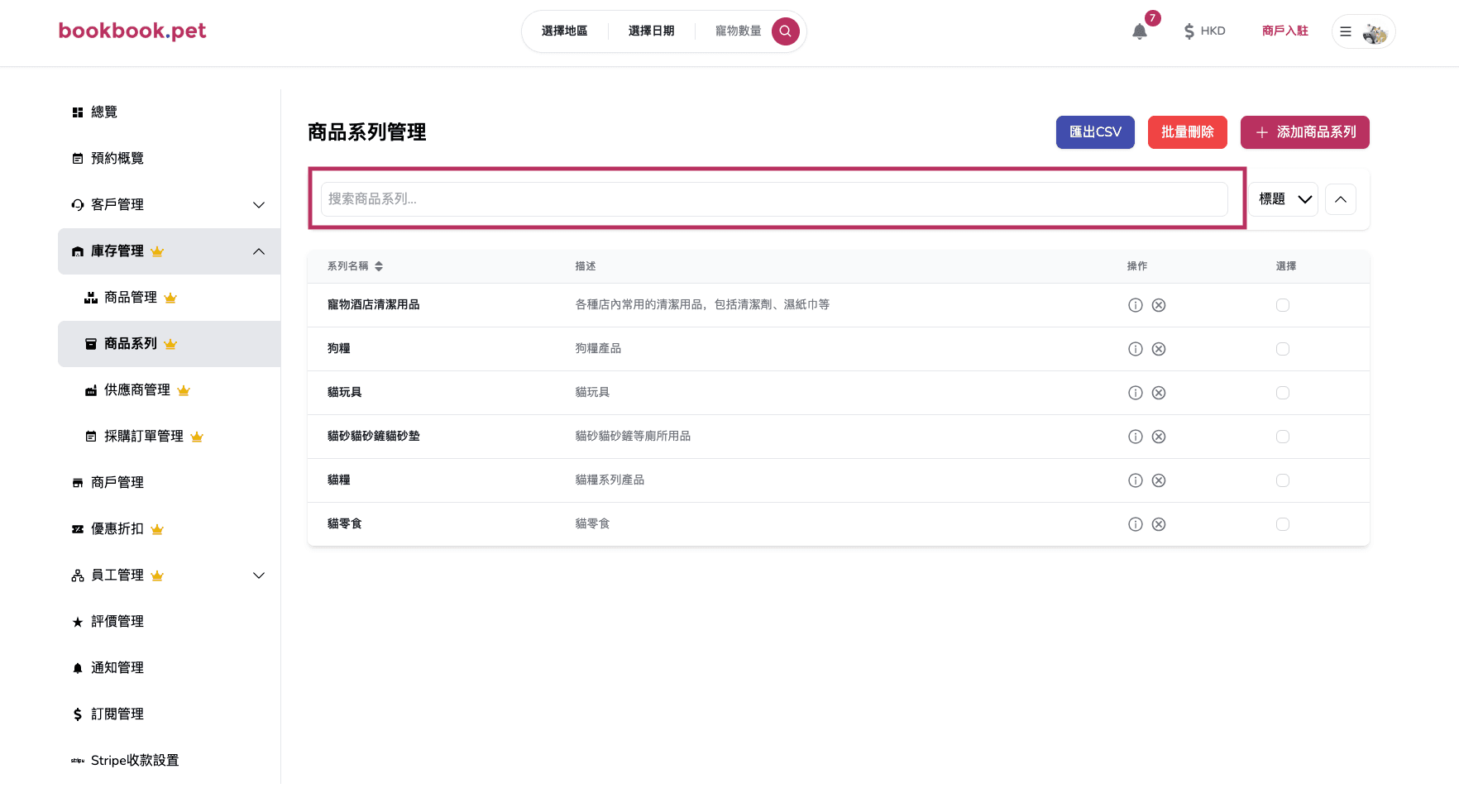The height and width of the screenshot is (812, 1459).
Task: View info for 狗糧 row
Action: pos(1136,349)
